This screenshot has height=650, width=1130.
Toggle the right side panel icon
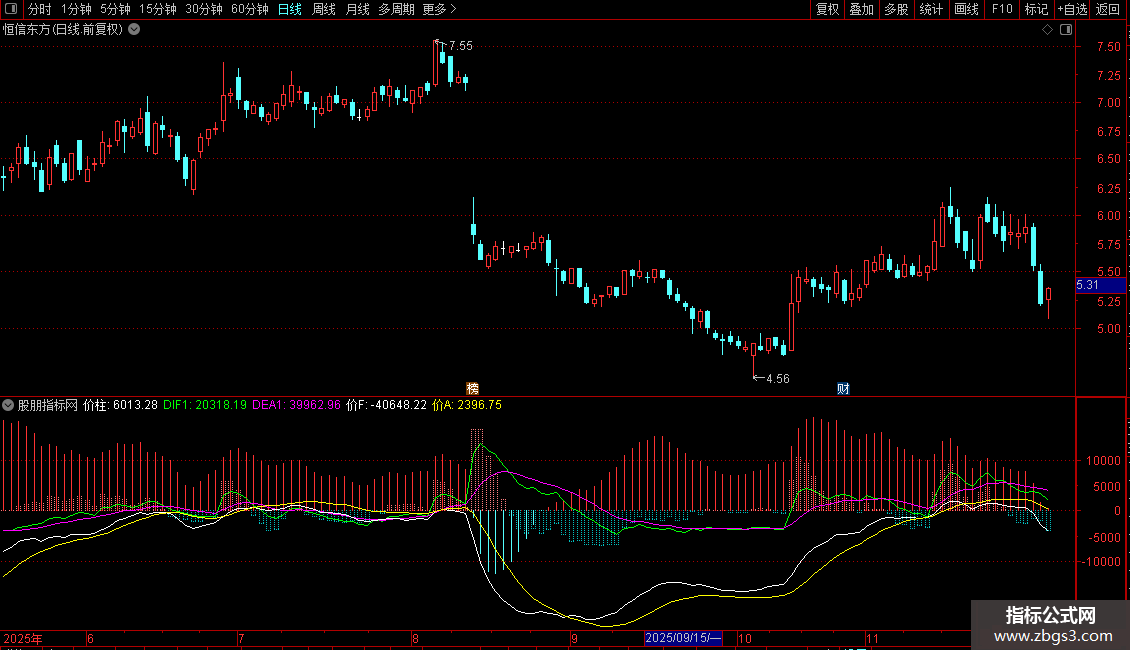tap(1062, 29)
